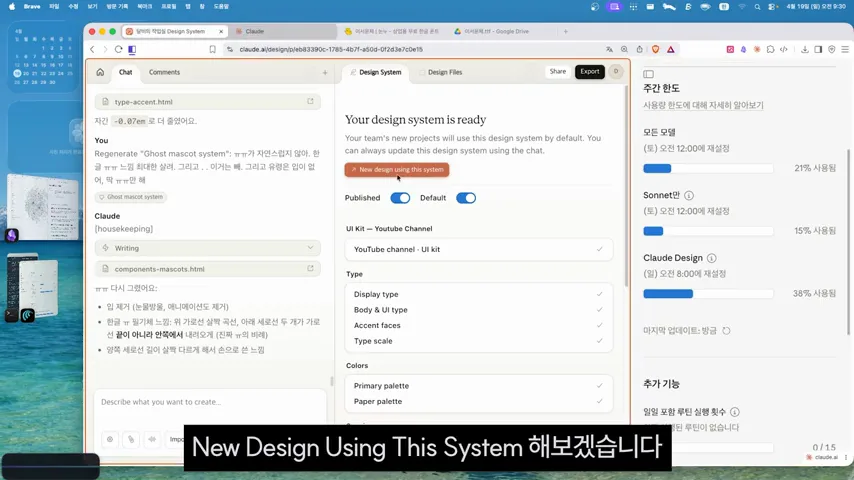This screenshot has width=854, height=480.
Task: Click the checkmark on Display type row
Action: coord(599,294)
